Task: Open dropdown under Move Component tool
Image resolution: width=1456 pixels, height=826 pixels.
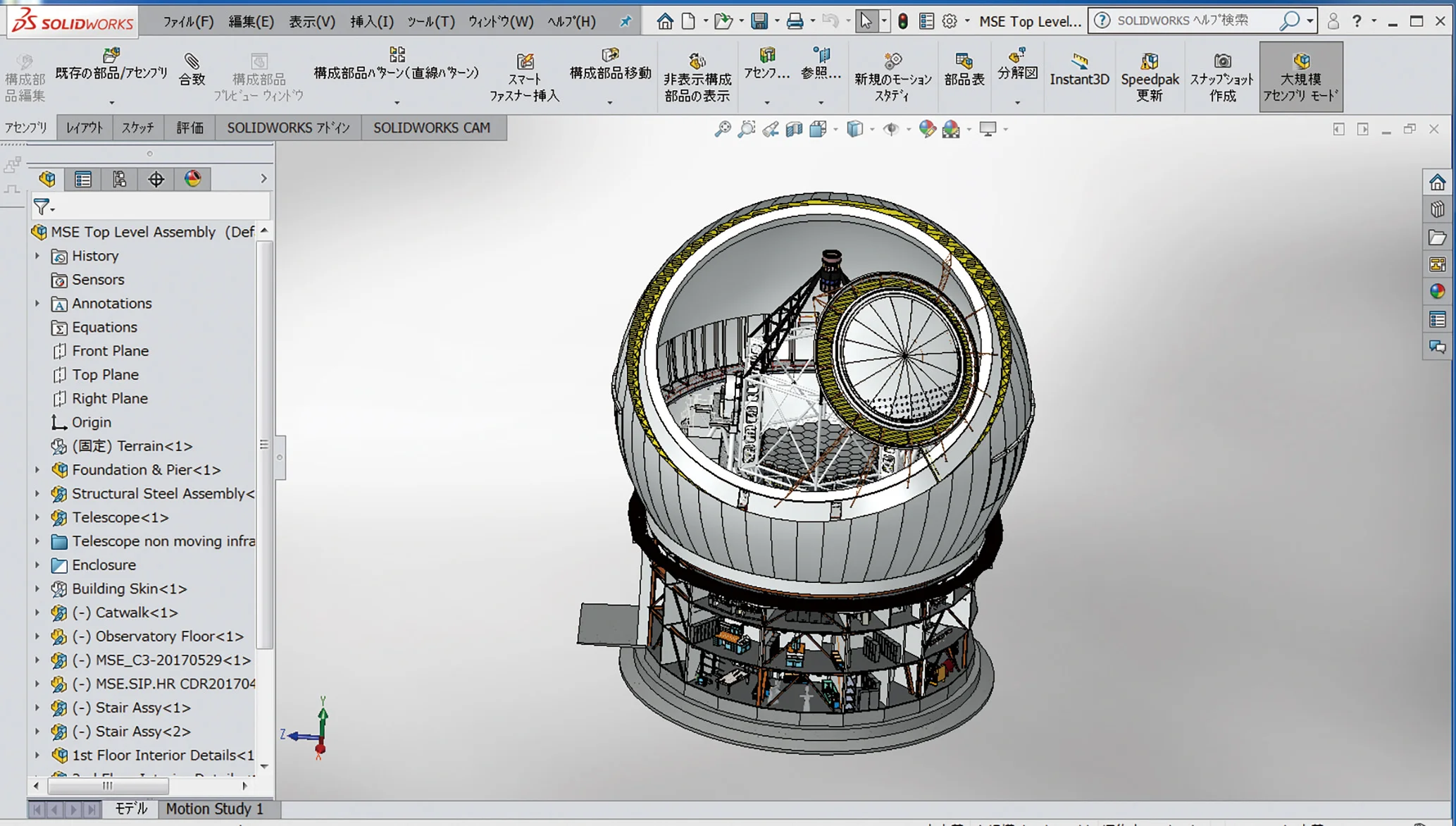Action: coord(609,103)
